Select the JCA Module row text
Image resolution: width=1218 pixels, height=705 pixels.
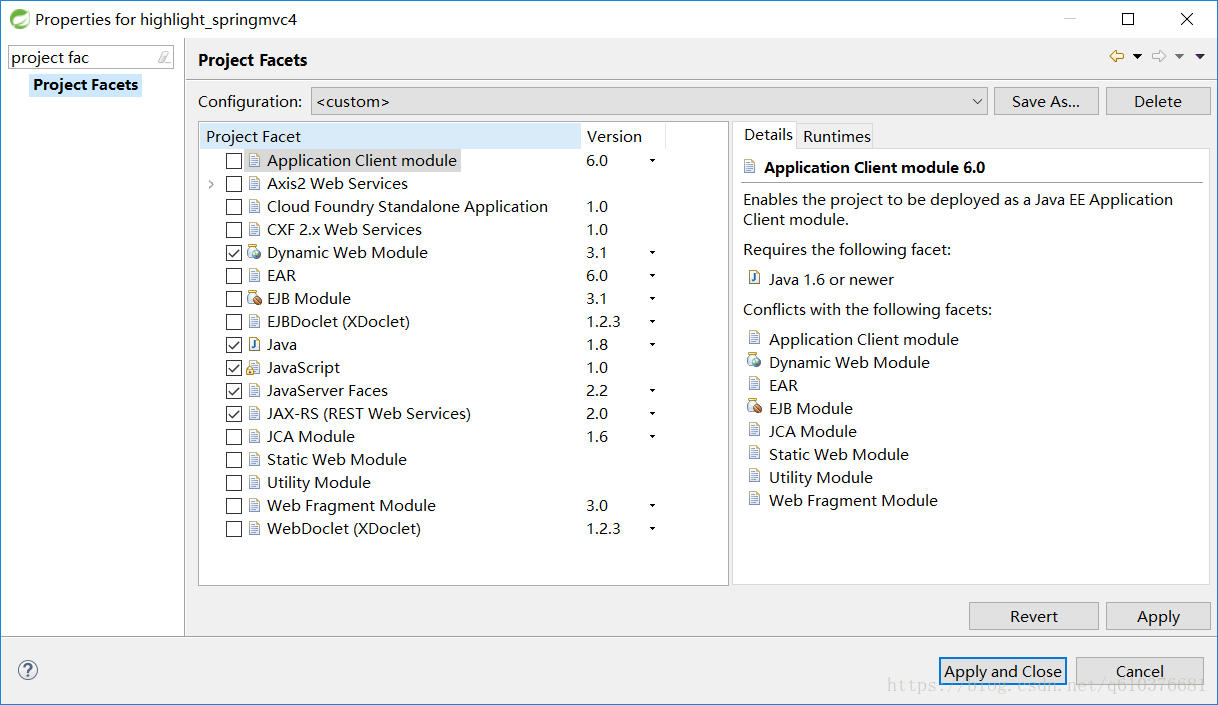(x=311, y=437)
